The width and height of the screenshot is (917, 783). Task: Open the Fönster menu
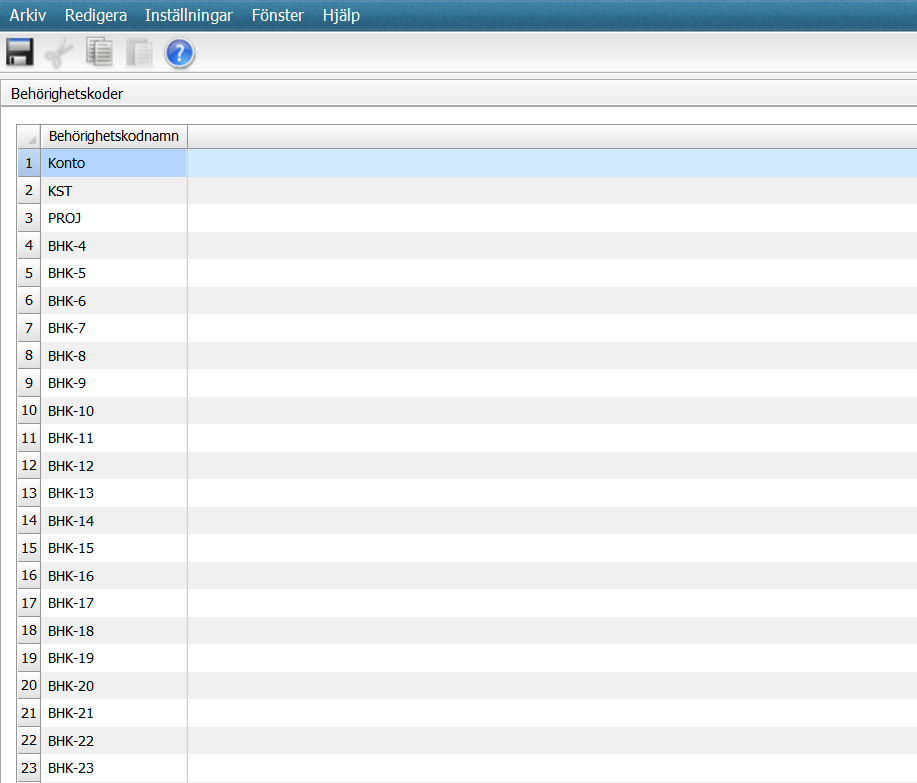pos(278,15)
